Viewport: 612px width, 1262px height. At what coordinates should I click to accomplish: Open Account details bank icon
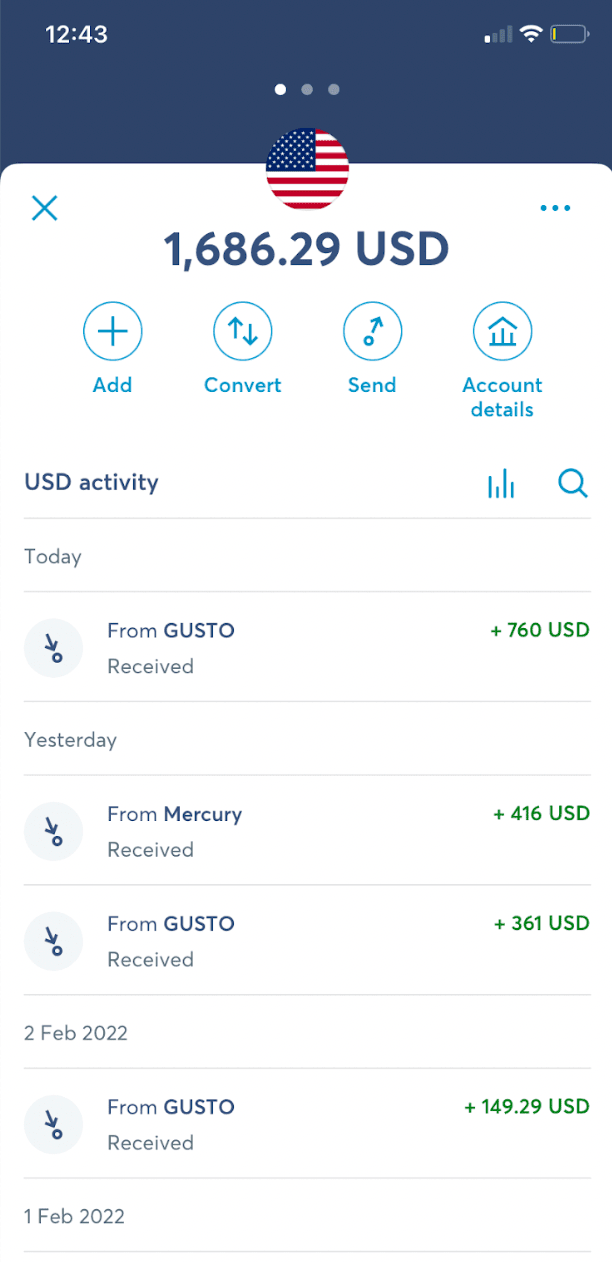click(x=502, y=332)
